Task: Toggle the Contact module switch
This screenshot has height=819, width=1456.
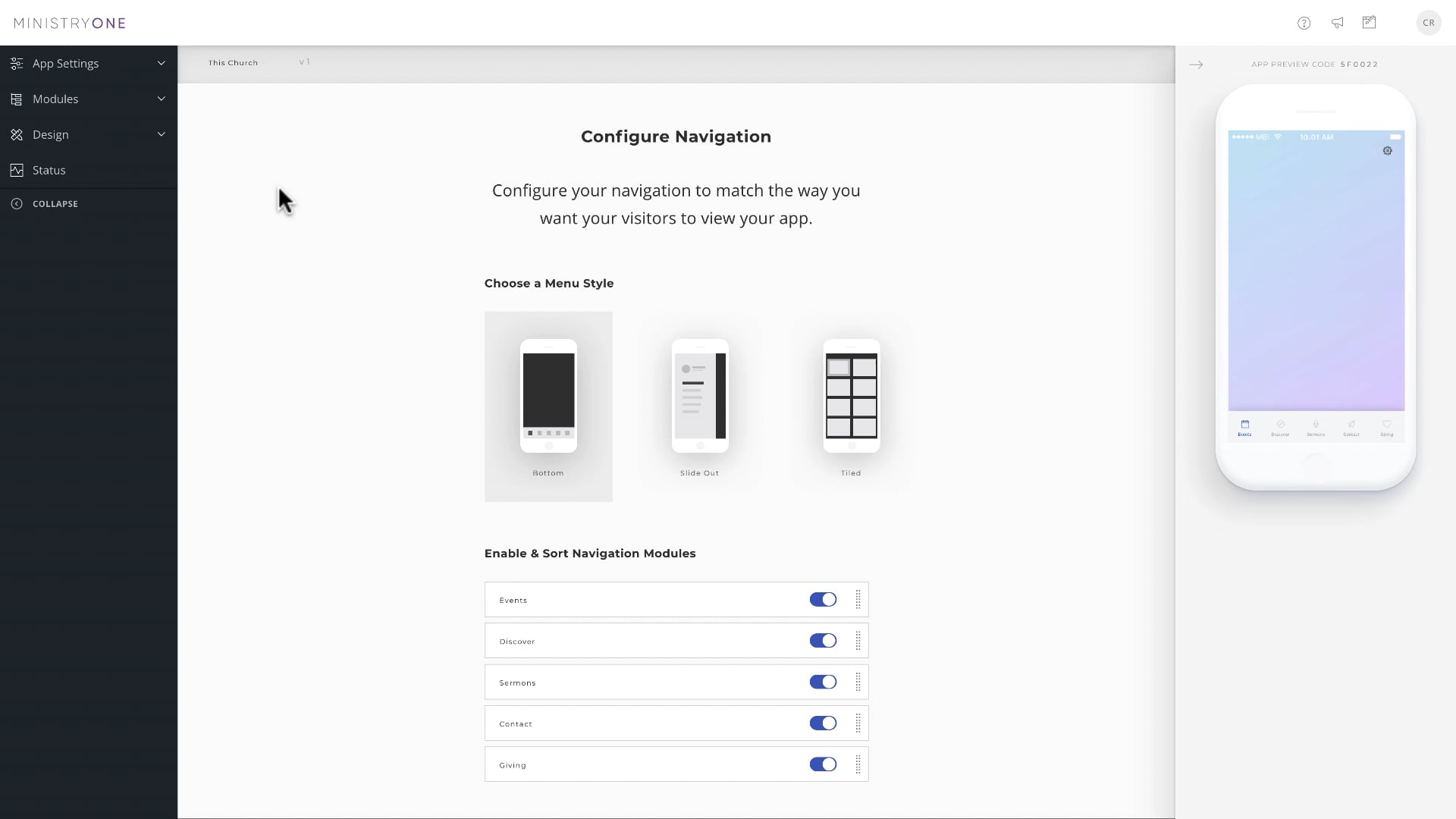Action: (x=823, y=723)
